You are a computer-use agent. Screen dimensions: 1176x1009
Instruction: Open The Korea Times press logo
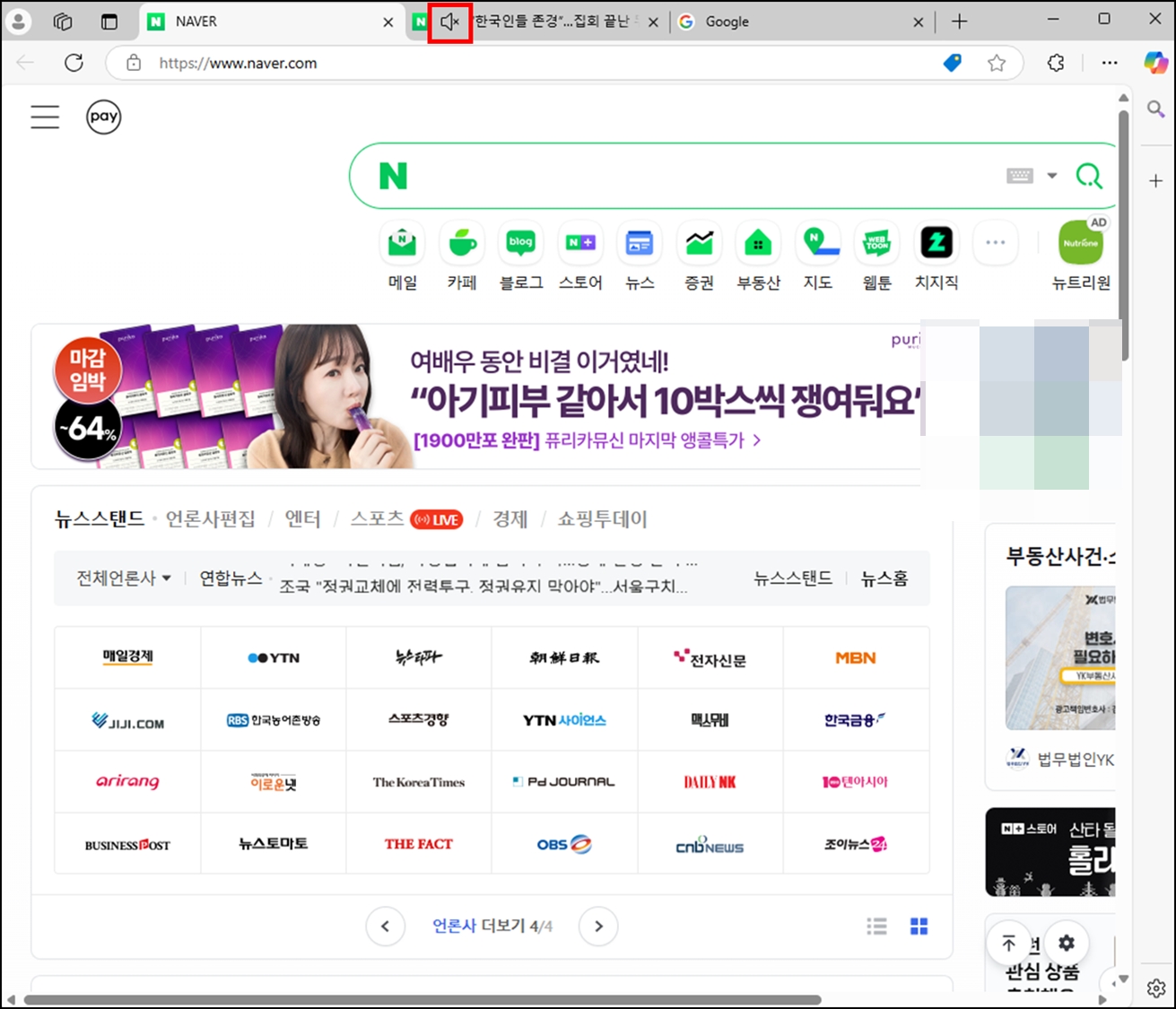click(x=419, y=782)
